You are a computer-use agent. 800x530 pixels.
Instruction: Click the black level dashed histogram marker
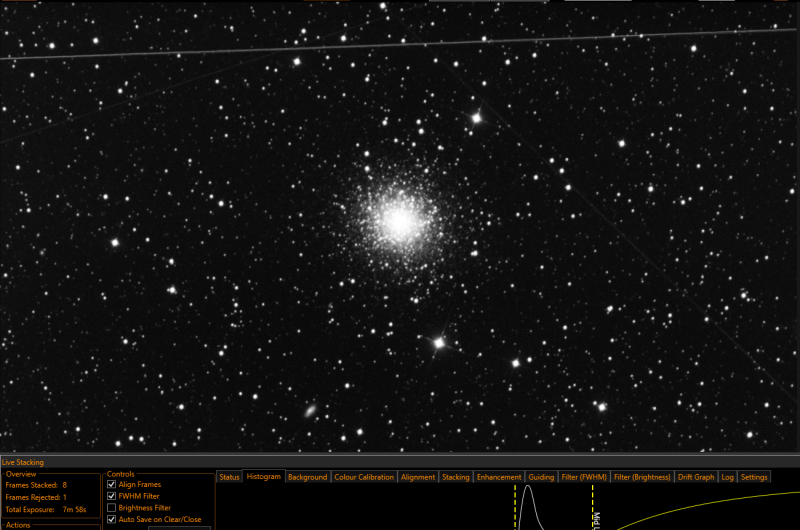[515, 508]
